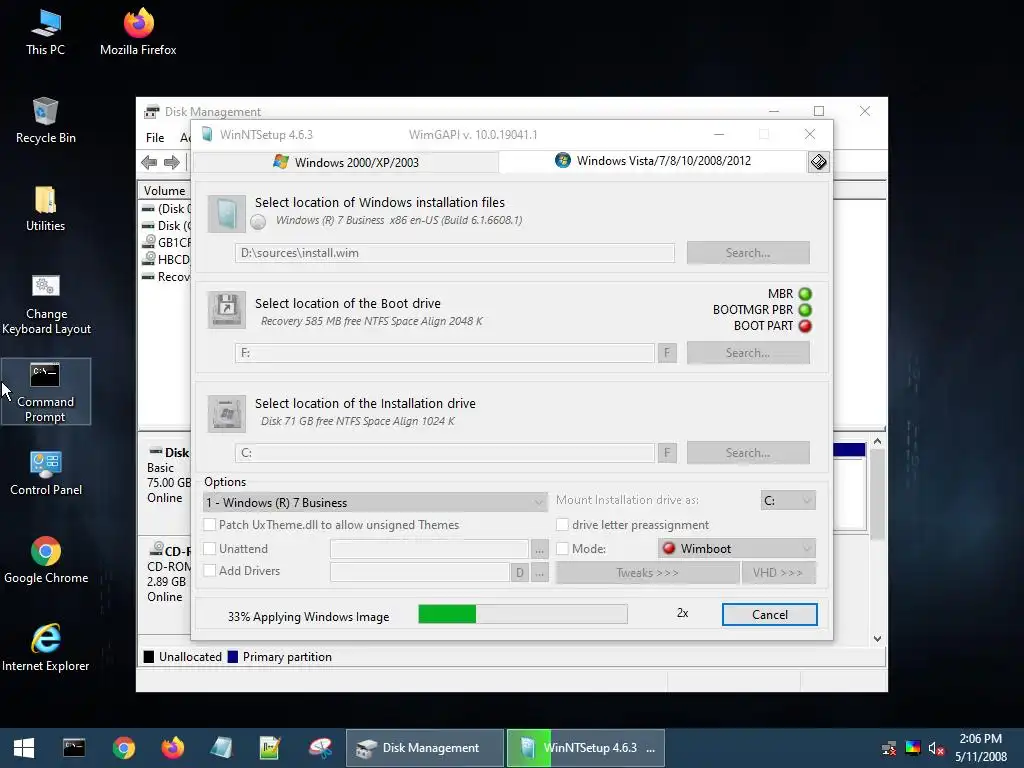
Task: Click Search for Boot drive location
Action: 748,353
